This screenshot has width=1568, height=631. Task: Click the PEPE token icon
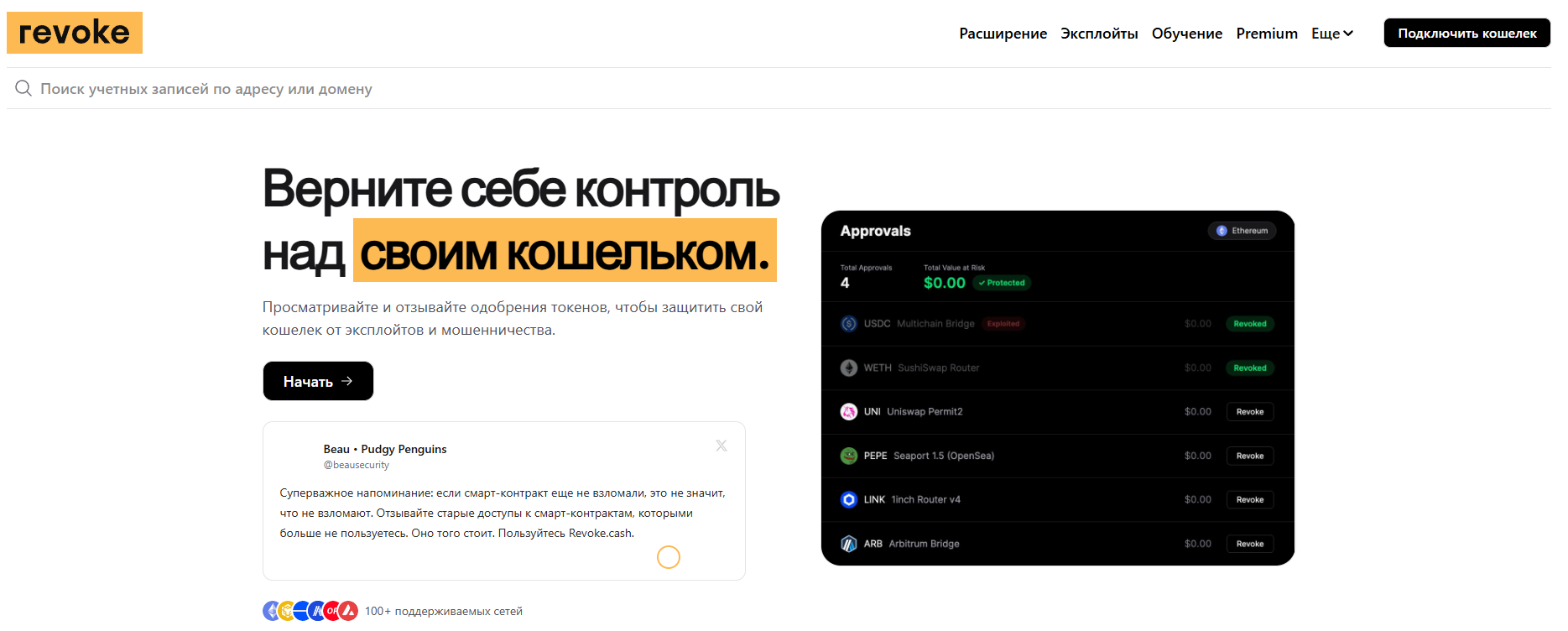pyautogui.click(x=849, y=456)
